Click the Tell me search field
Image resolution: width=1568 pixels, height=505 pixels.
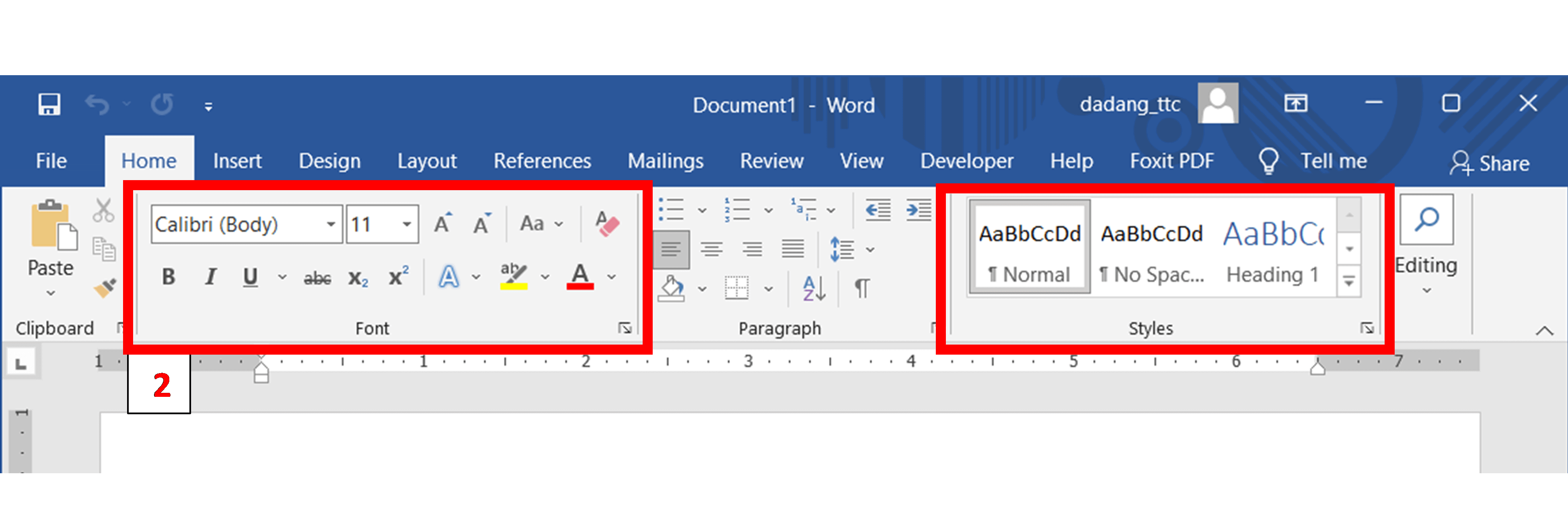(1333, 161)
